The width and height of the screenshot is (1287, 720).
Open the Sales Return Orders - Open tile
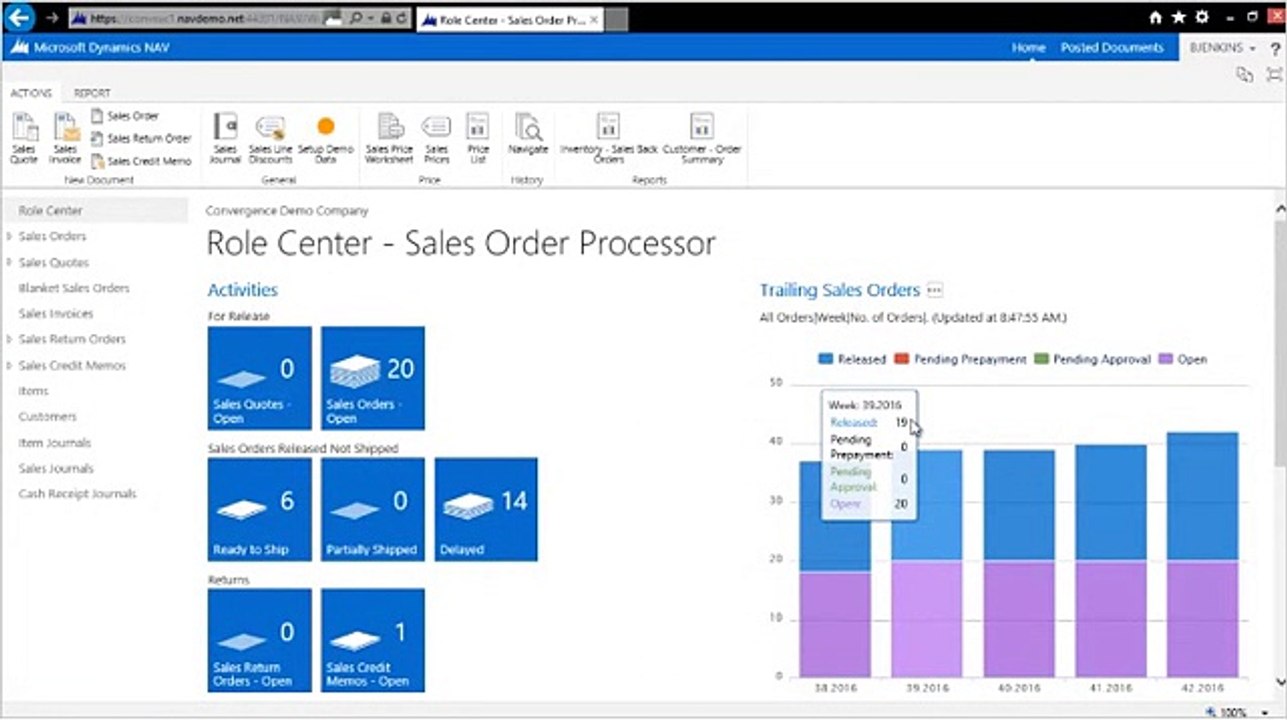tap(259, 640)
